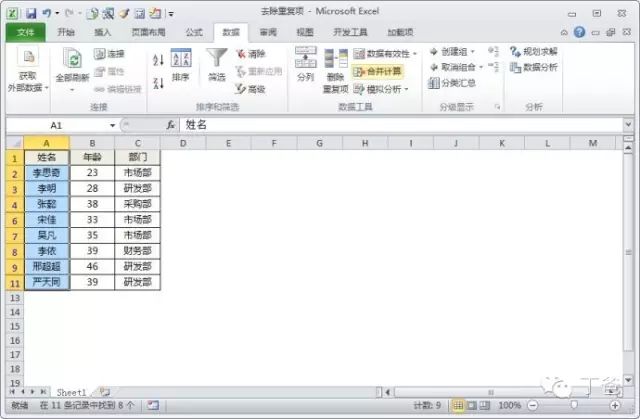This screenshot has width=640, height=419.
Task: Switch to the Review tab
Action: point(268,32)
